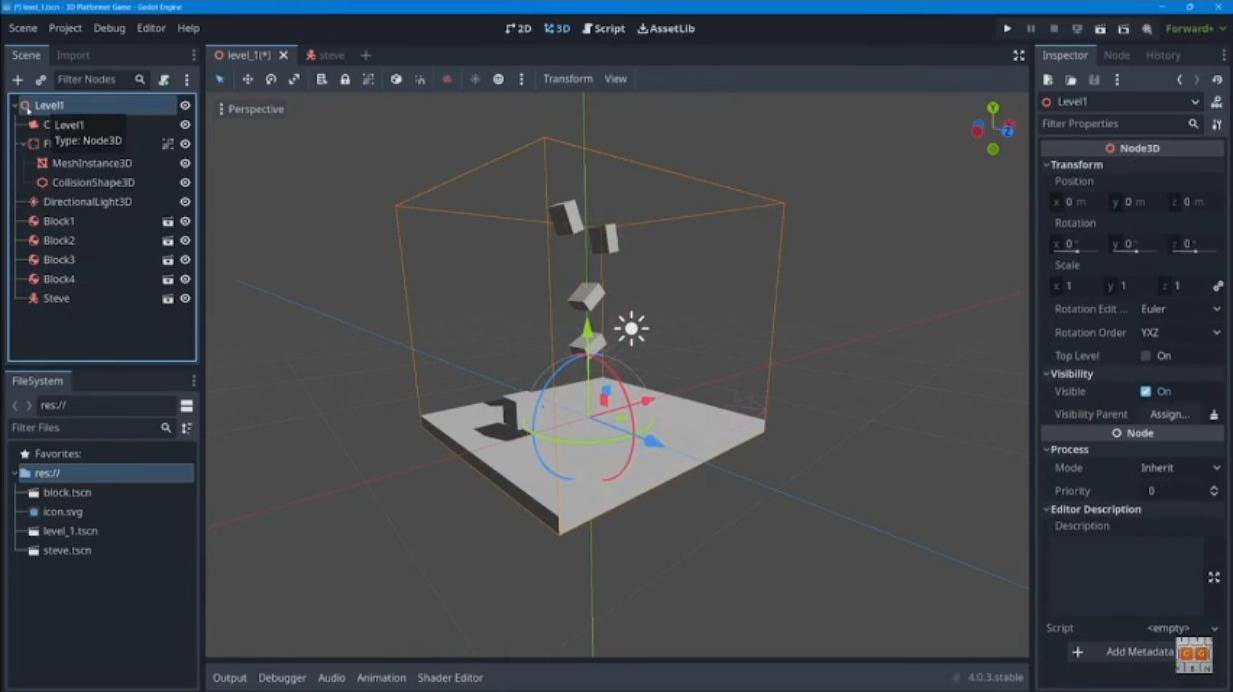Activate the Rotate Mode tool

270,79
